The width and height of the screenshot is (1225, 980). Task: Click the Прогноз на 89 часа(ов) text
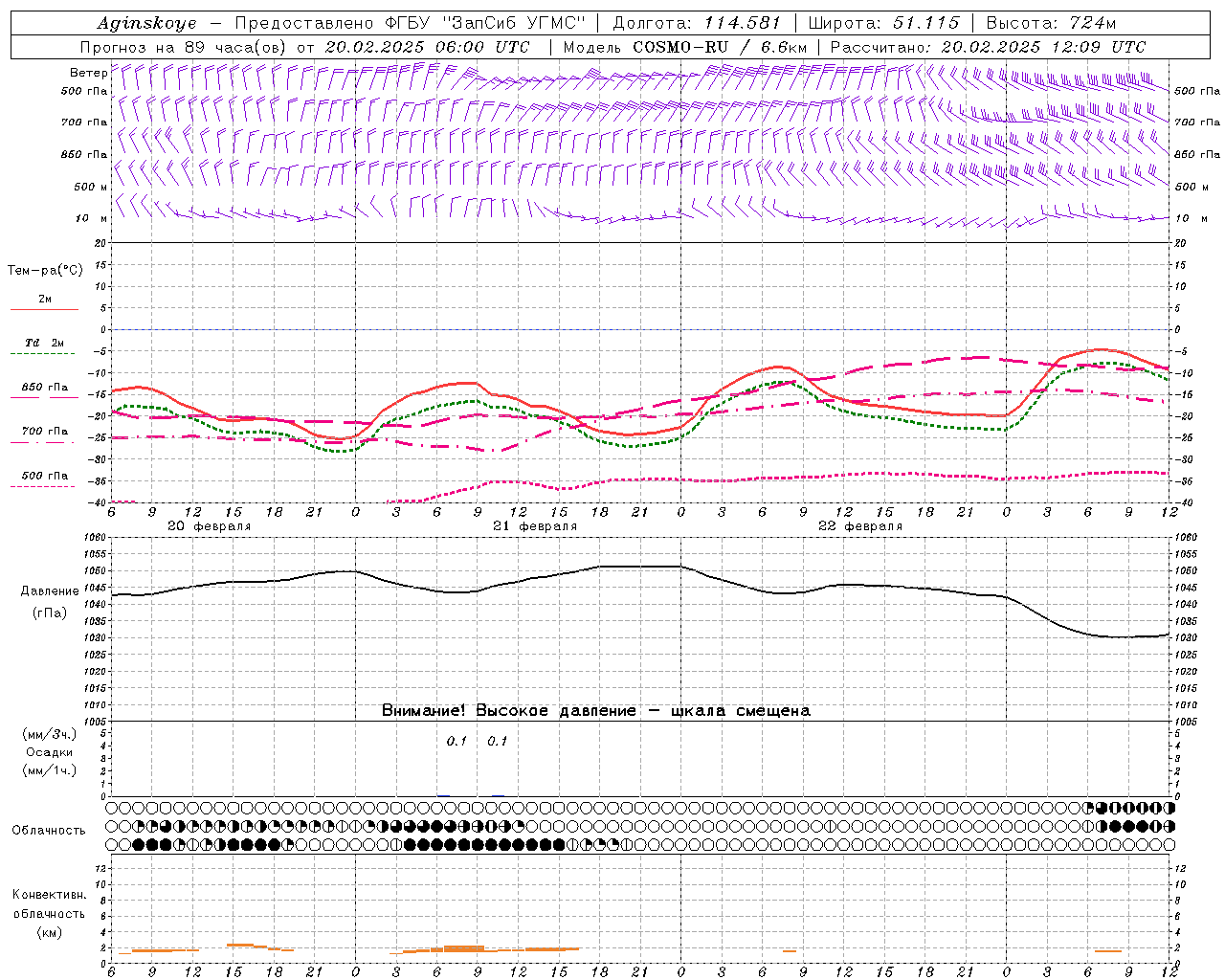click(x=184, y=47)
